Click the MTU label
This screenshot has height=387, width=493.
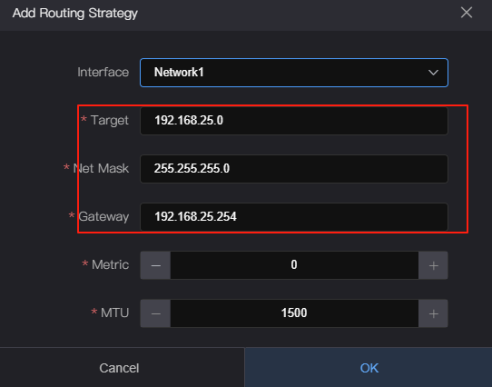115,313
